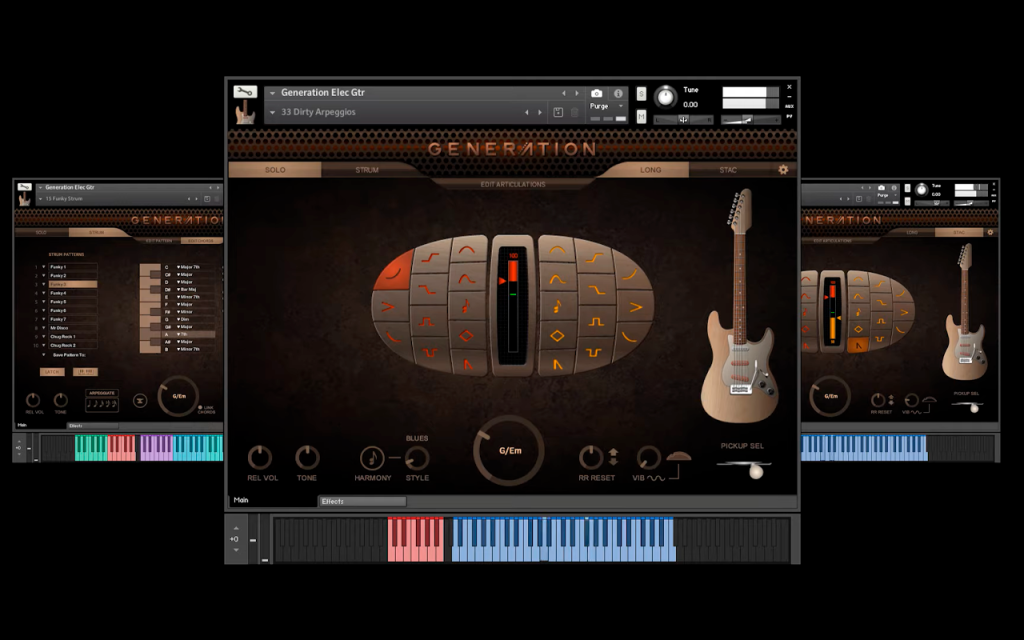Image resolution: width=1024 pixels, height=640 pixels.
Task: Click the camera snapshot icon
Action: click(x=596, y=93)
